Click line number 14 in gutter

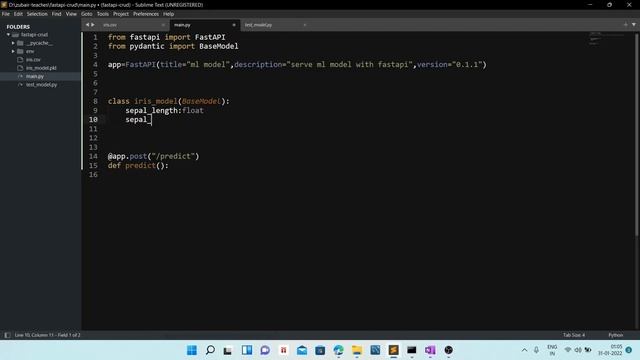click(x=93, y=156)
